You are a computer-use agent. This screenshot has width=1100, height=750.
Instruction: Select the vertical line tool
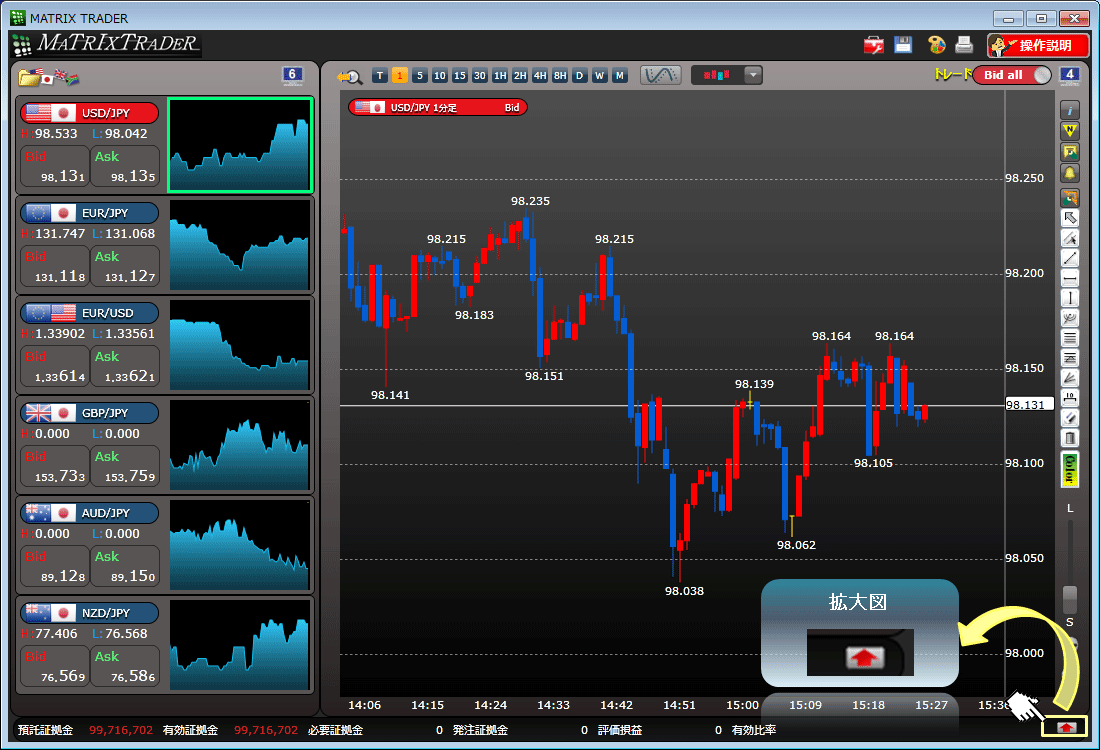click(x=1070, y=298)
